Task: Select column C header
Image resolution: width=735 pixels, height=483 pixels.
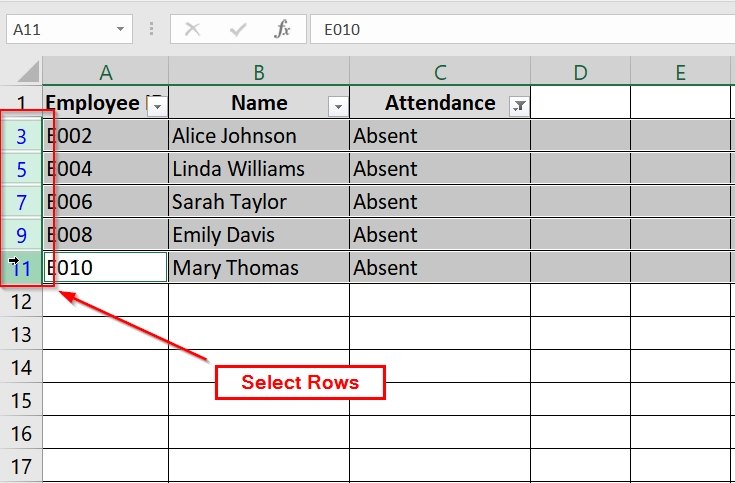Action: click(440, 72)
